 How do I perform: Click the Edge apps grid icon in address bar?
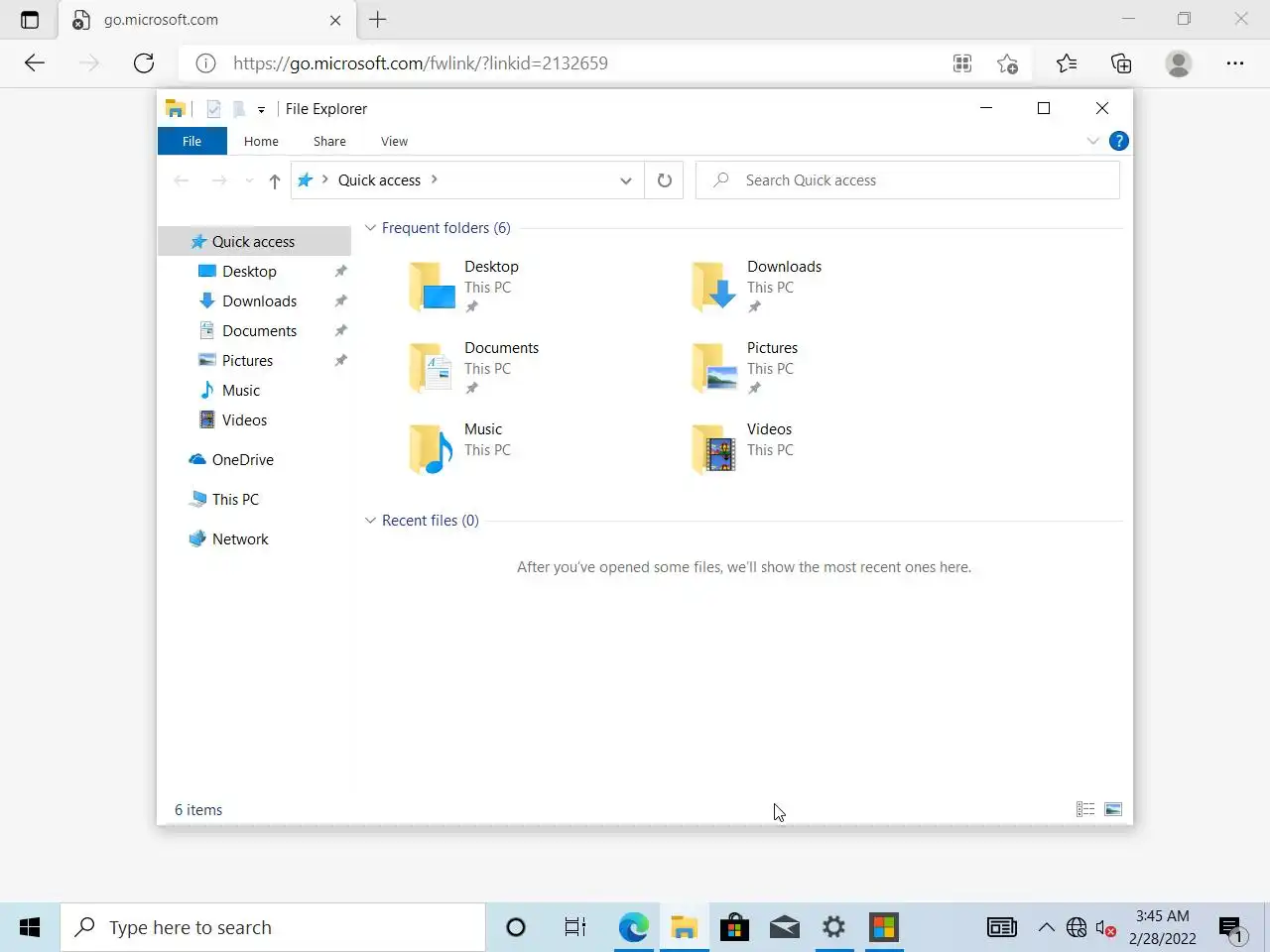pyautogui.click(x=962, y=63)
